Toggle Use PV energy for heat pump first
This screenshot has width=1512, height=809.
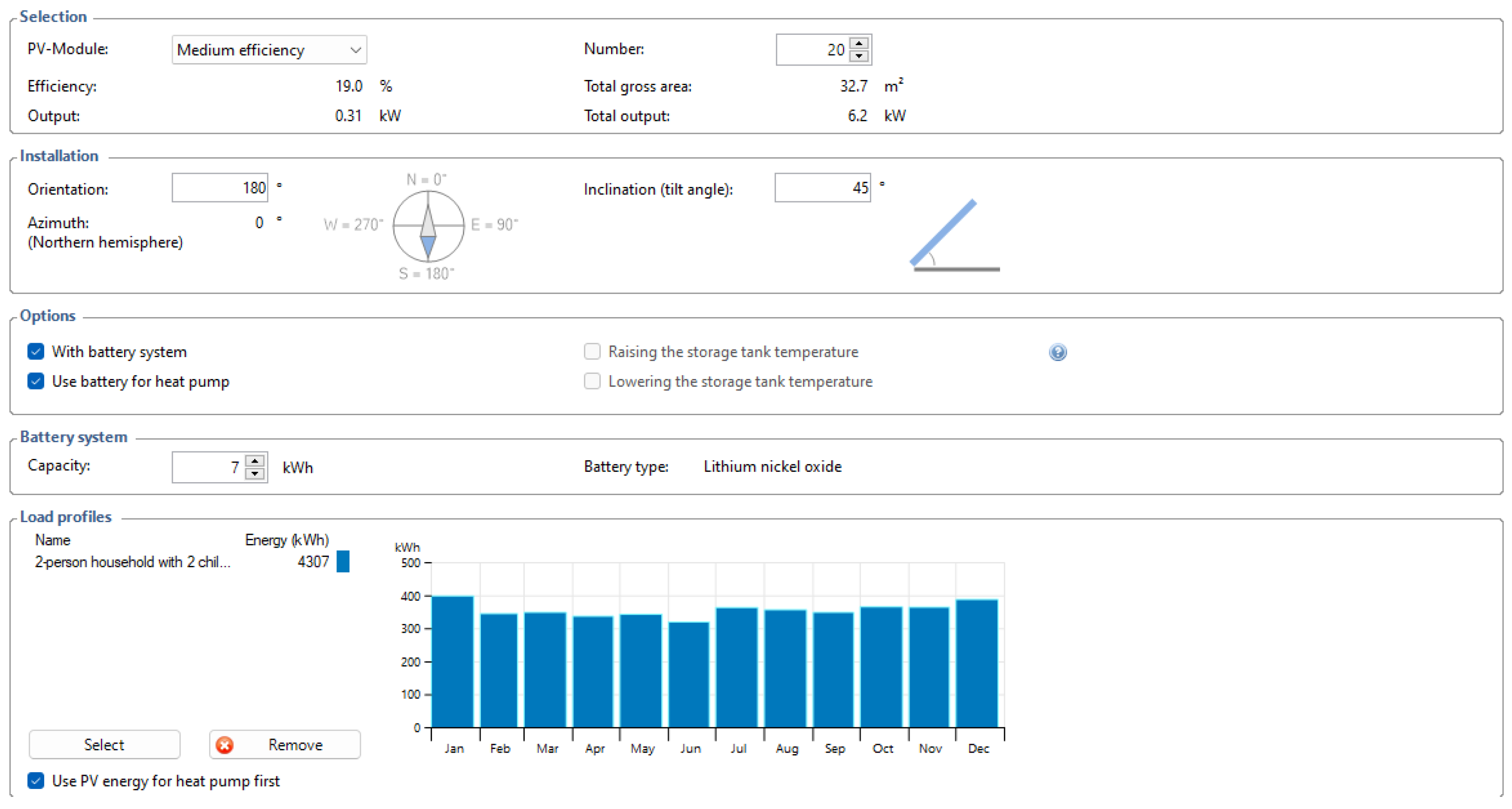point(36,781)
